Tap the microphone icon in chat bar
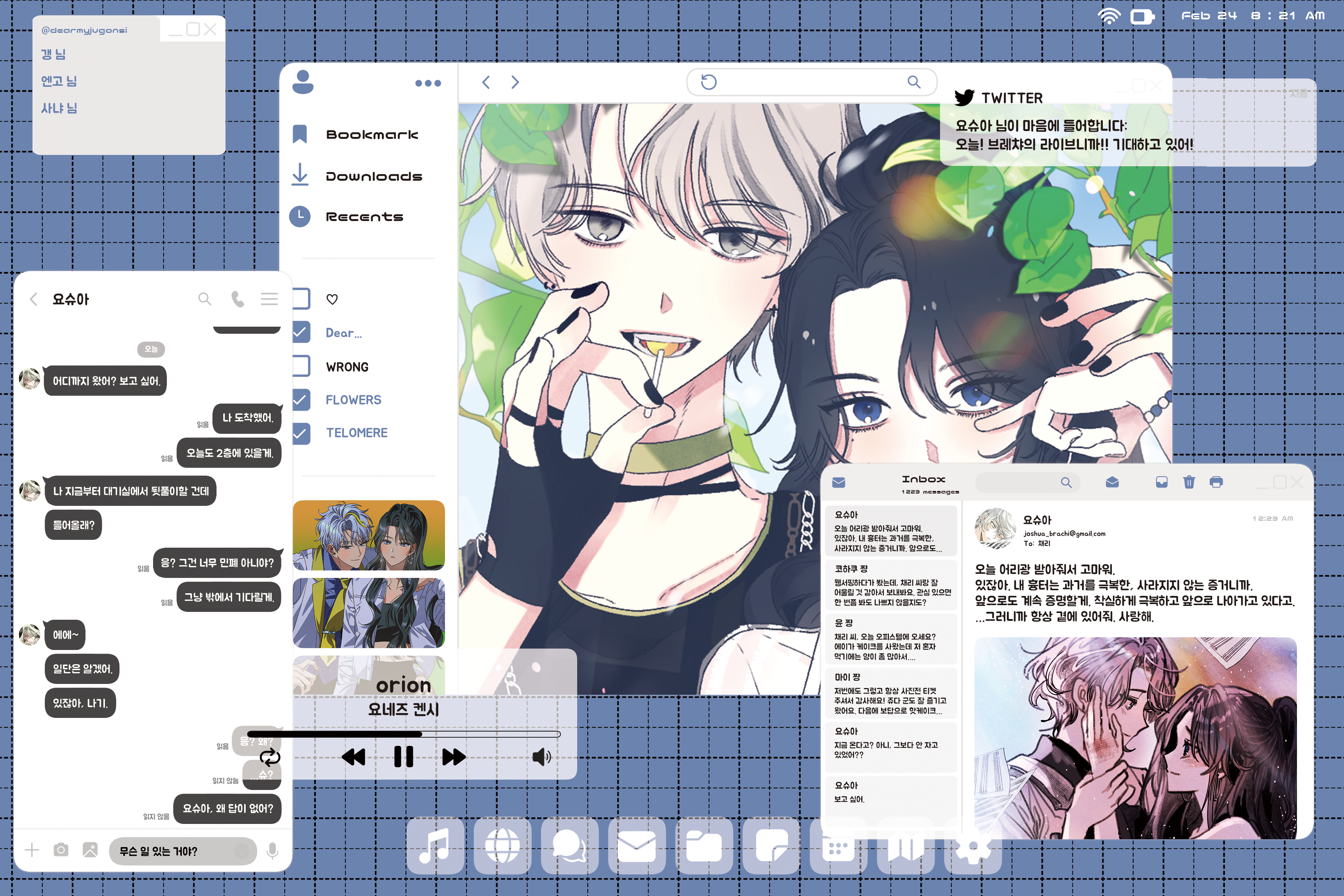Image resolution: width=1344 pixels, height=896 pixels. pyautogui.click(x=273, y=852)
